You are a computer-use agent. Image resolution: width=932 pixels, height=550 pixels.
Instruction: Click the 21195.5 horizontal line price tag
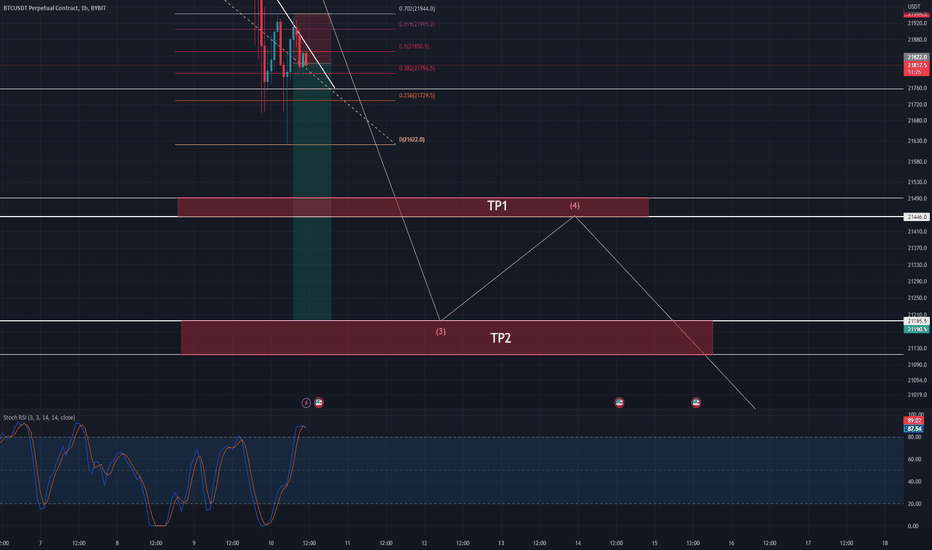tap(917, 321)
